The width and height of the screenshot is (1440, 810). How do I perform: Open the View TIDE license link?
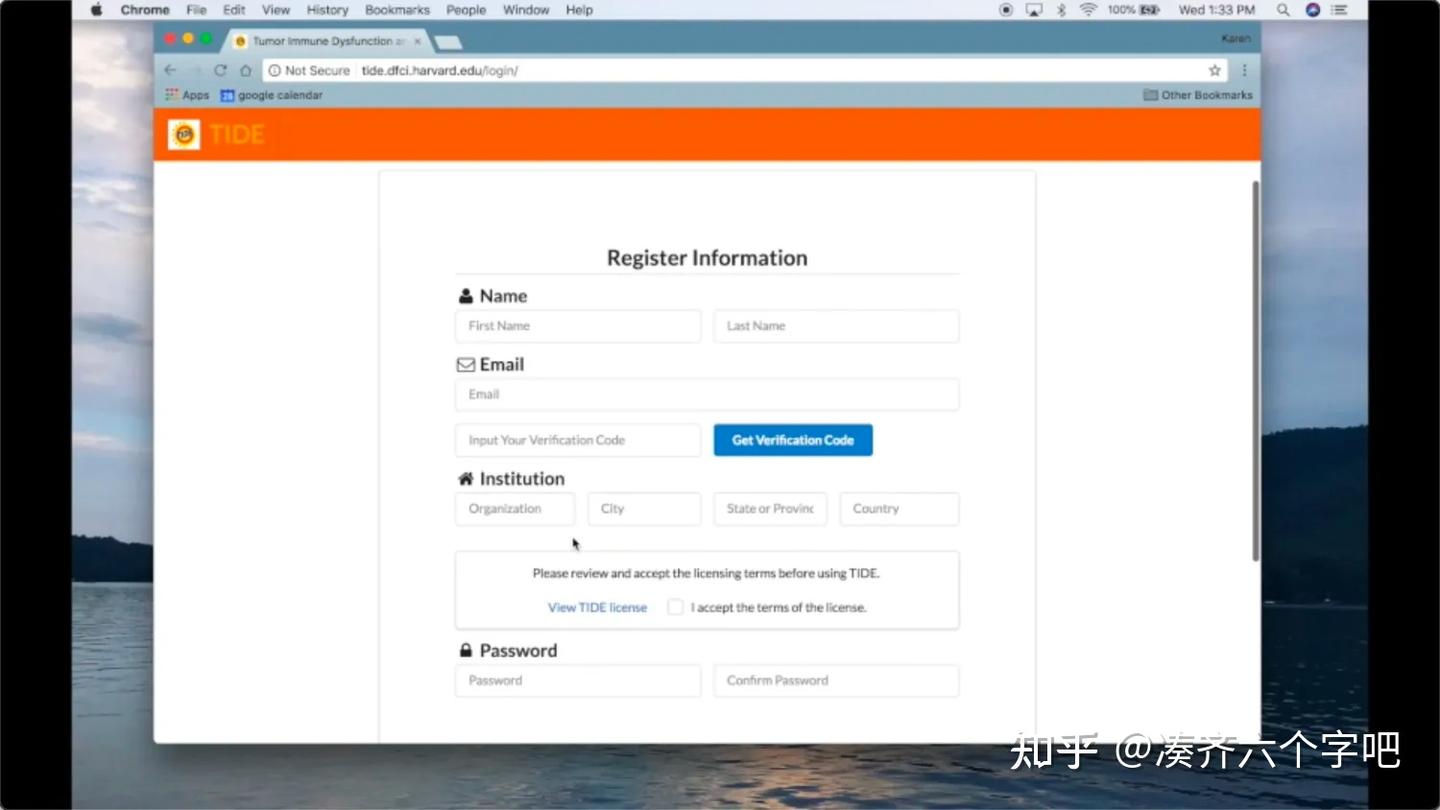[596, 607]
